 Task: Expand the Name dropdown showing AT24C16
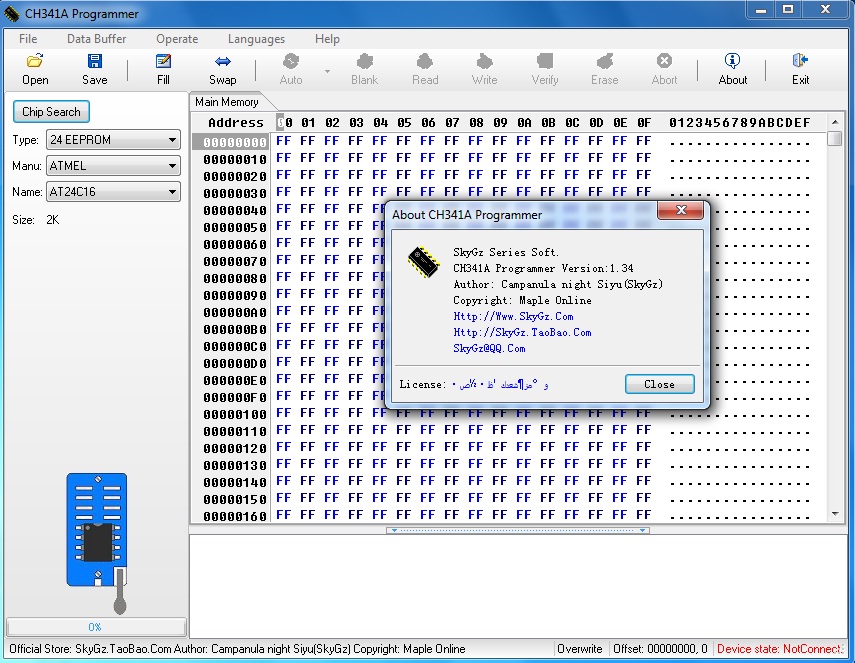[113, 192]
